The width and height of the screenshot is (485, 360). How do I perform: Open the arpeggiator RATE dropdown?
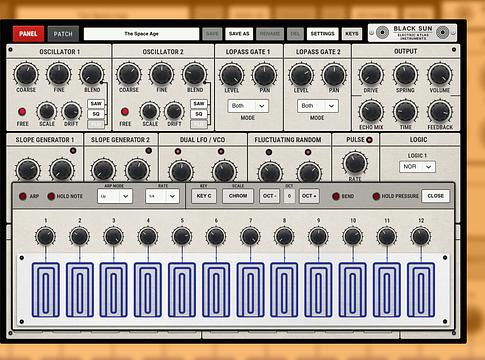[x=162, y=196]
